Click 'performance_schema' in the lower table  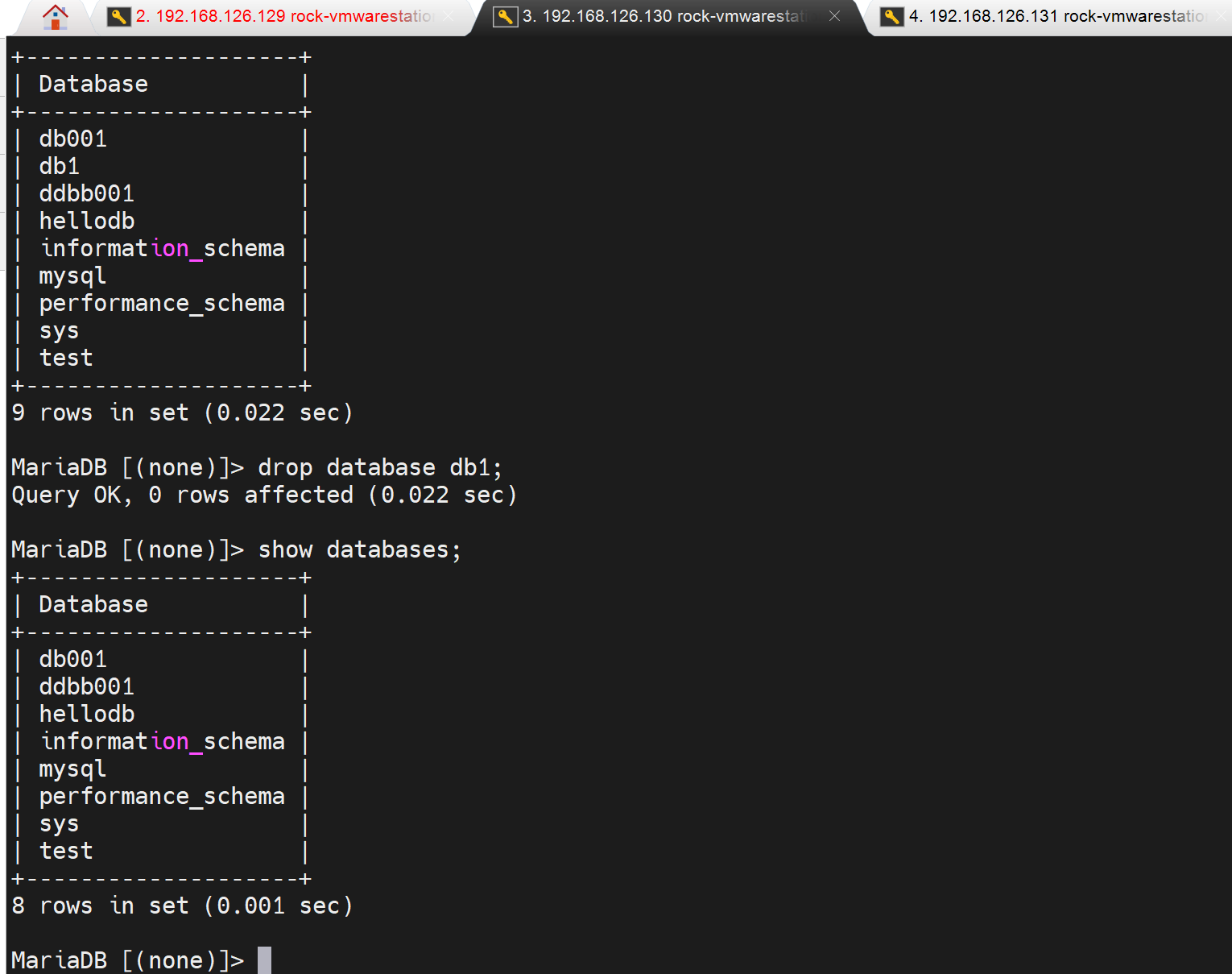[162, 796]
